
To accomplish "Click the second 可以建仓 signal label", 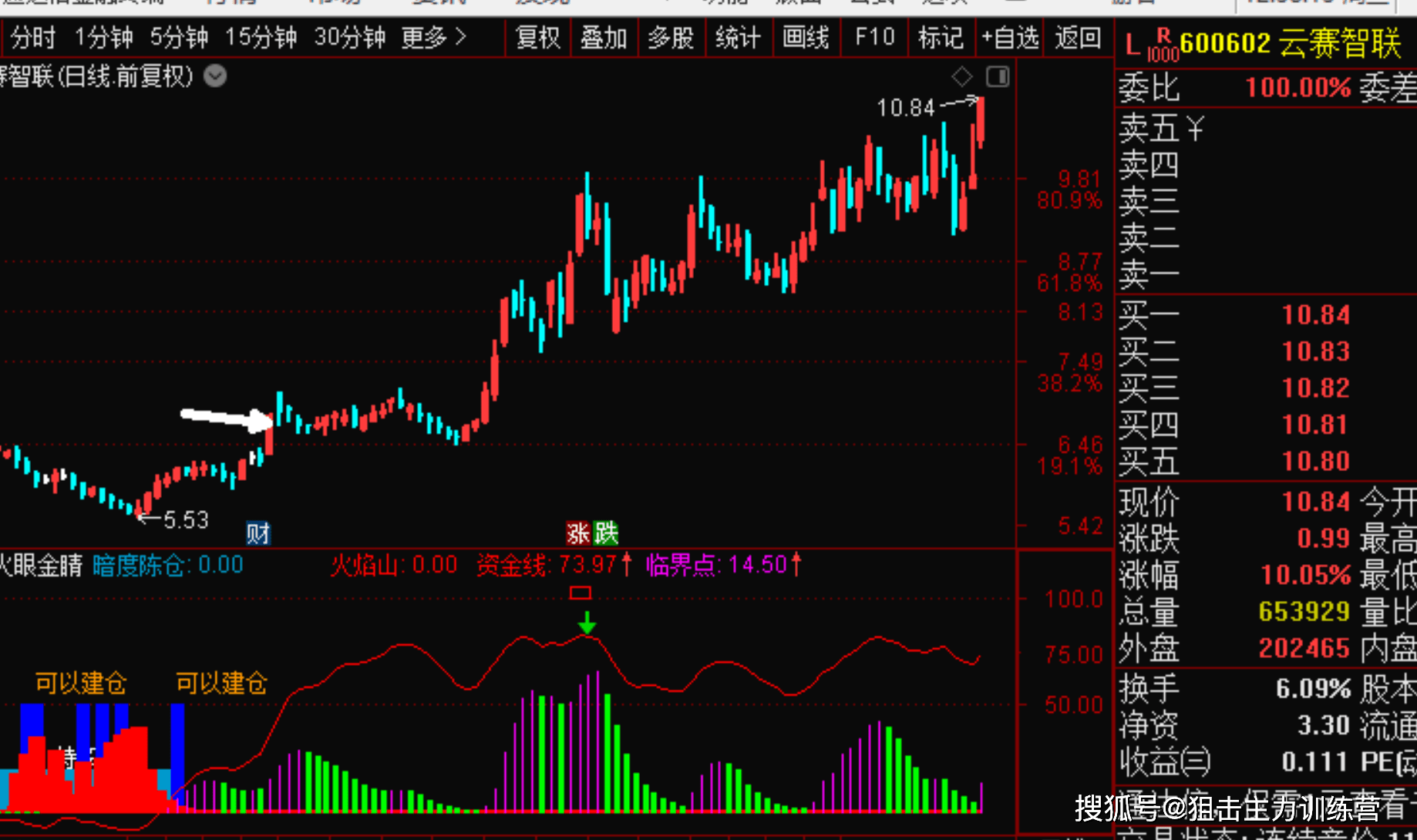I will (x=221, y=683).
